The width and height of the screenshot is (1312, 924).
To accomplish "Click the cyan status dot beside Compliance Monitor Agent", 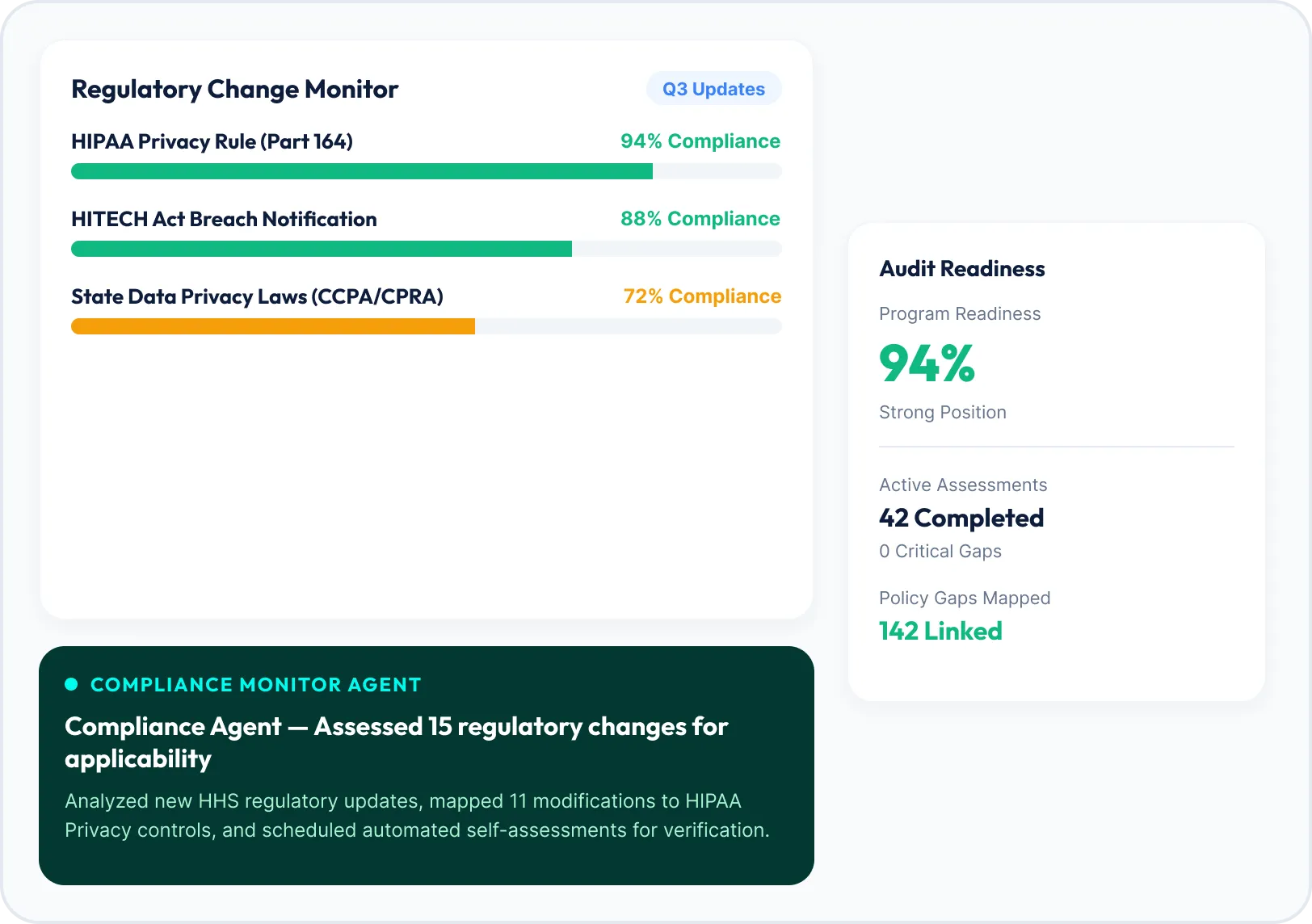I will coord(71,684).
